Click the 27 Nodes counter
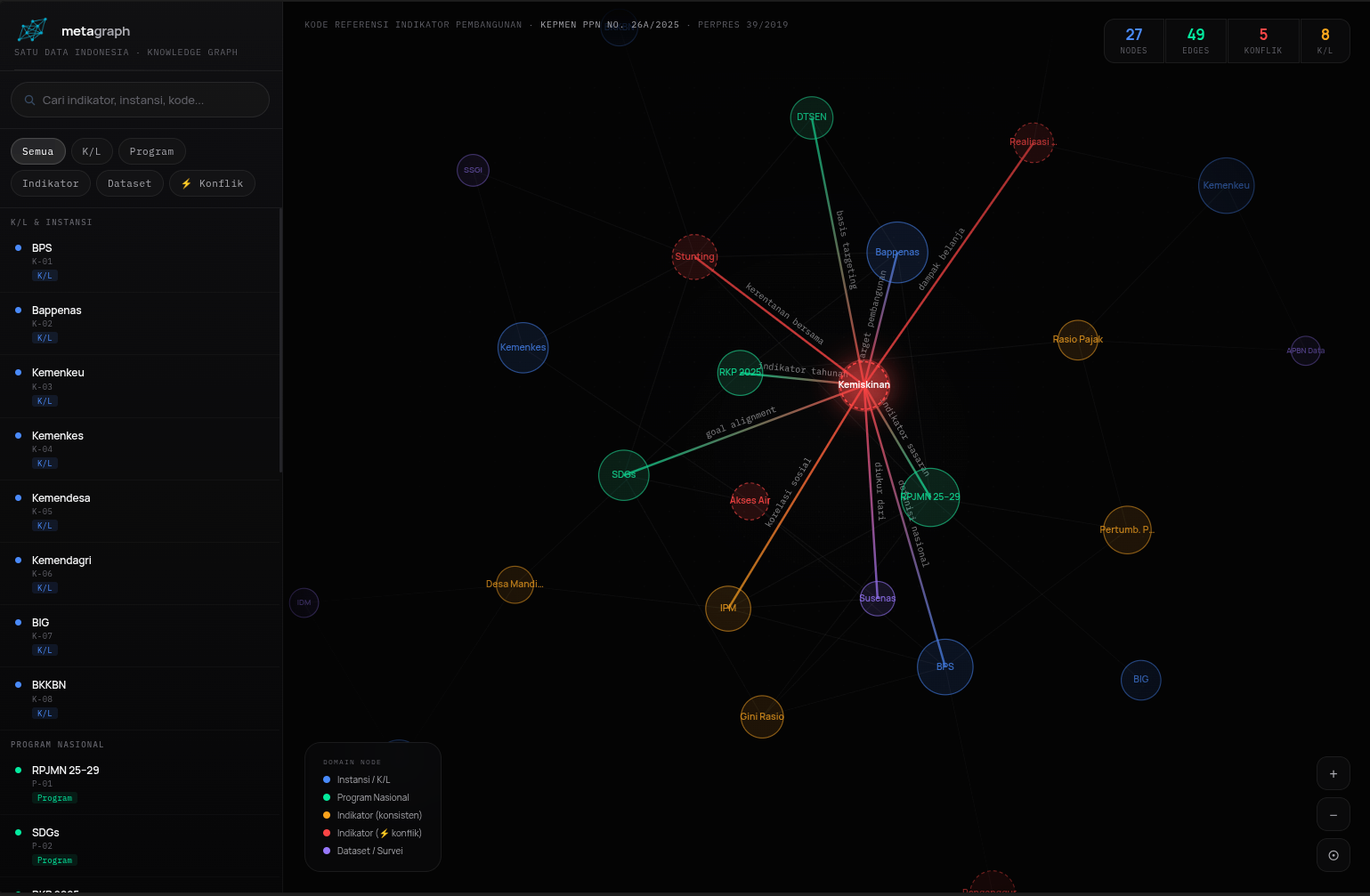This screenshot has width=1370, height=896. (x=1134, y=41)
